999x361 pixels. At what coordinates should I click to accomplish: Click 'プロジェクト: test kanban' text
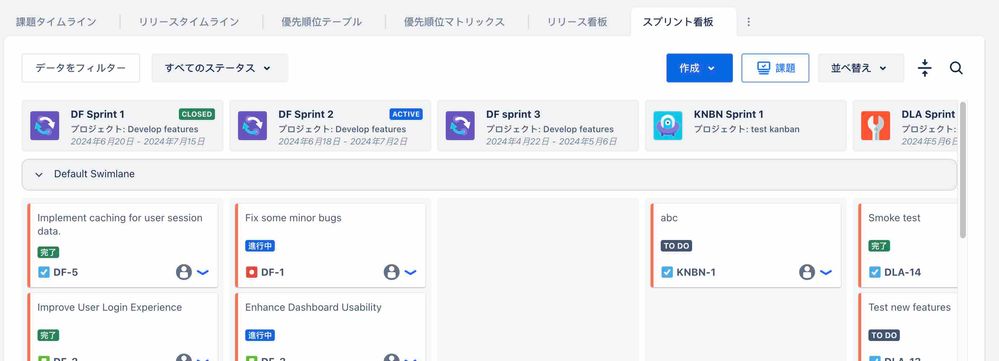click(746, 129)
